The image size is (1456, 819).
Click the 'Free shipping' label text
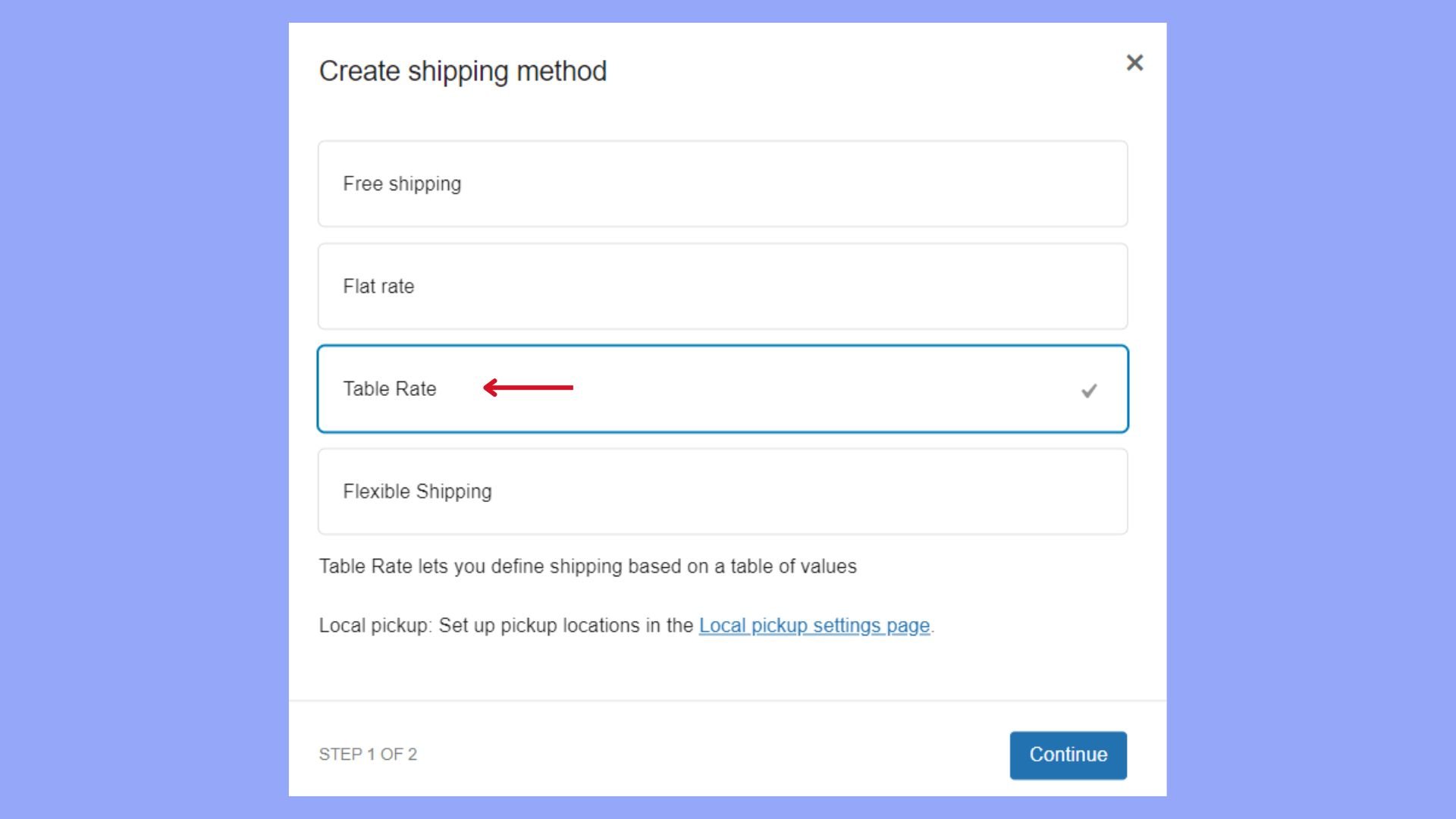[x=402, y=184]
